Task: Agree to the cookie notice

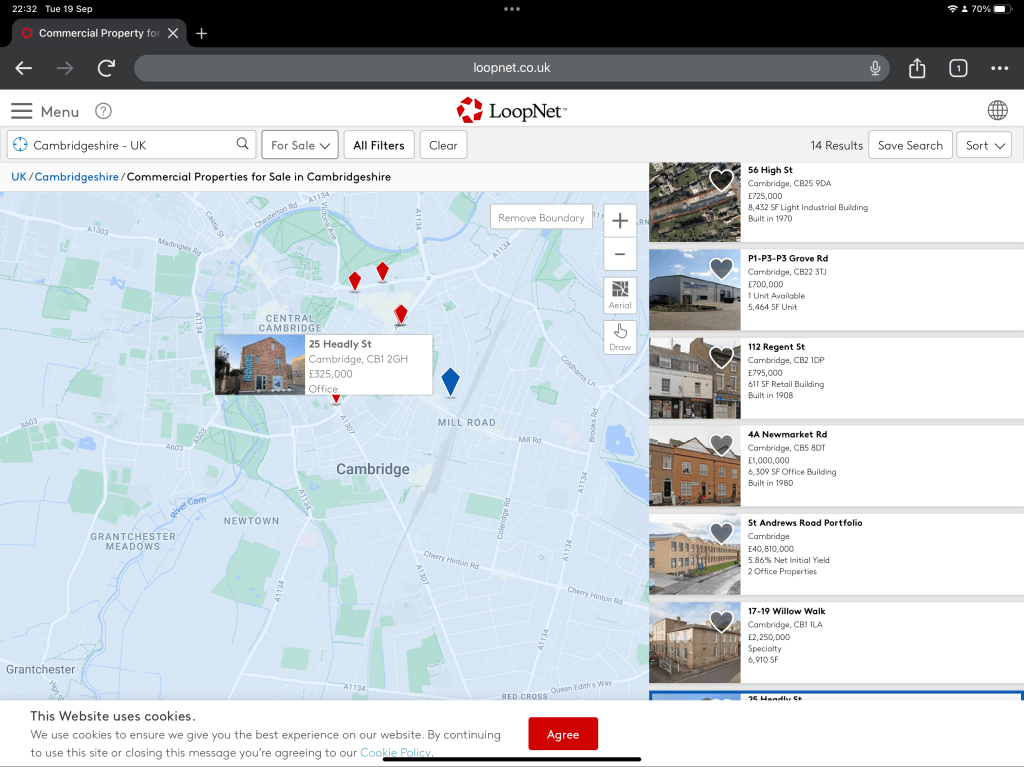Action: click(x=563, y=734)
